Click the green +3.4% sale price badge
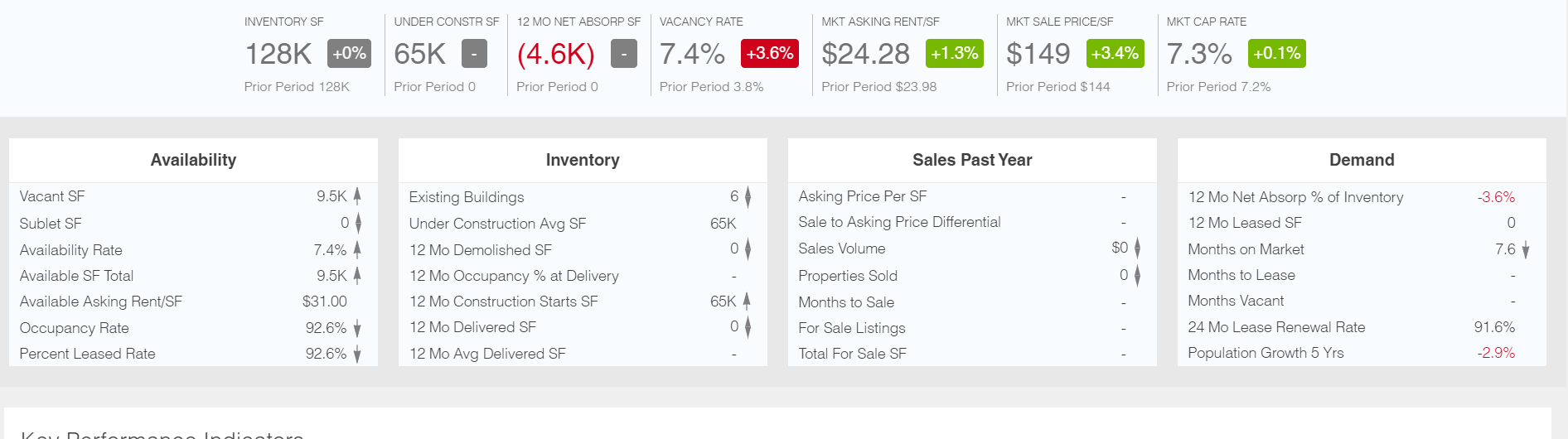This screenshot has height=439, width=1568. coord(1115,54)
